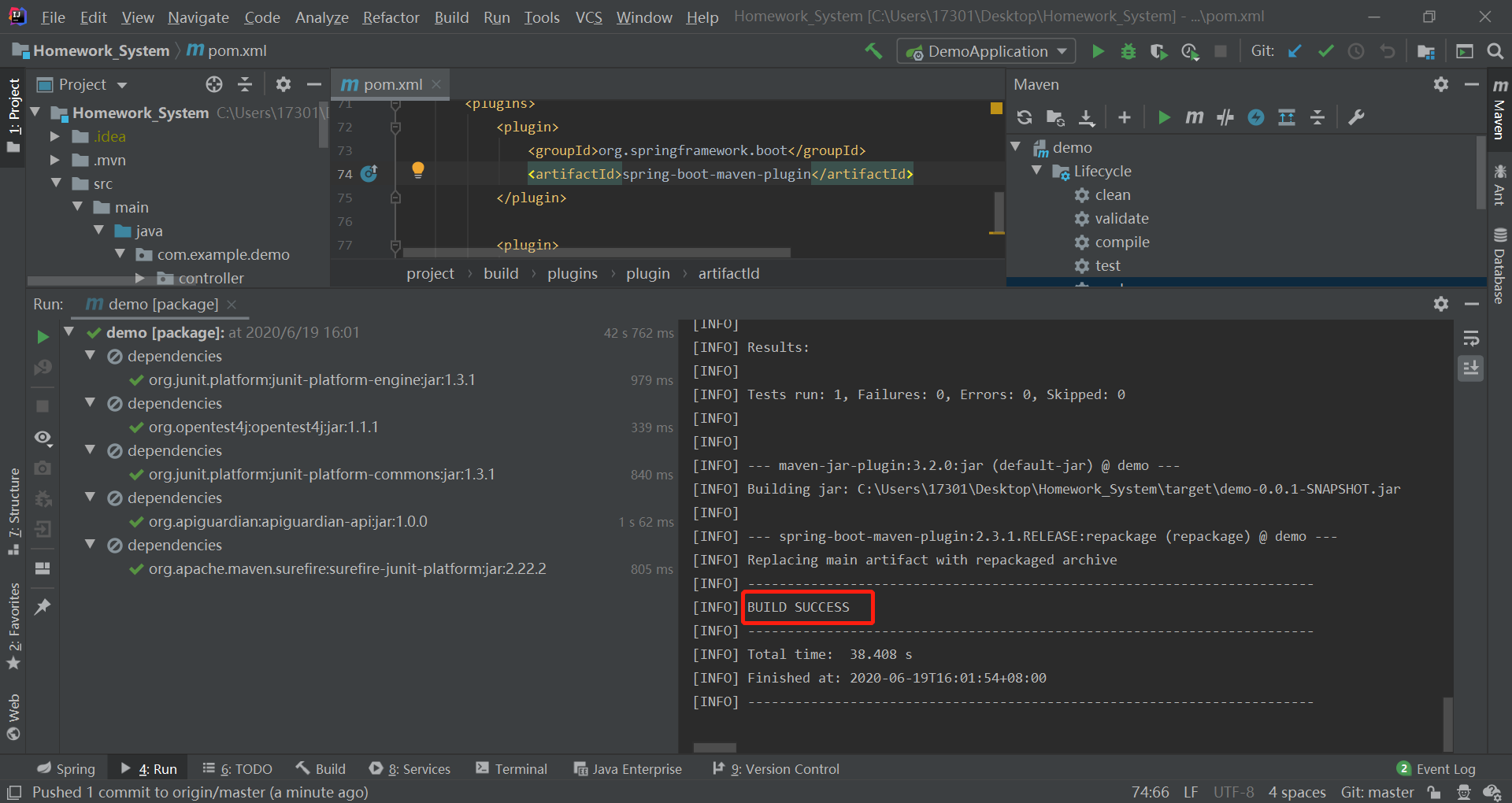The height and width of the screenshot is (803, 1512).
Task: Reload all Maven projects with refresh icon
Action: (1024, 117)
